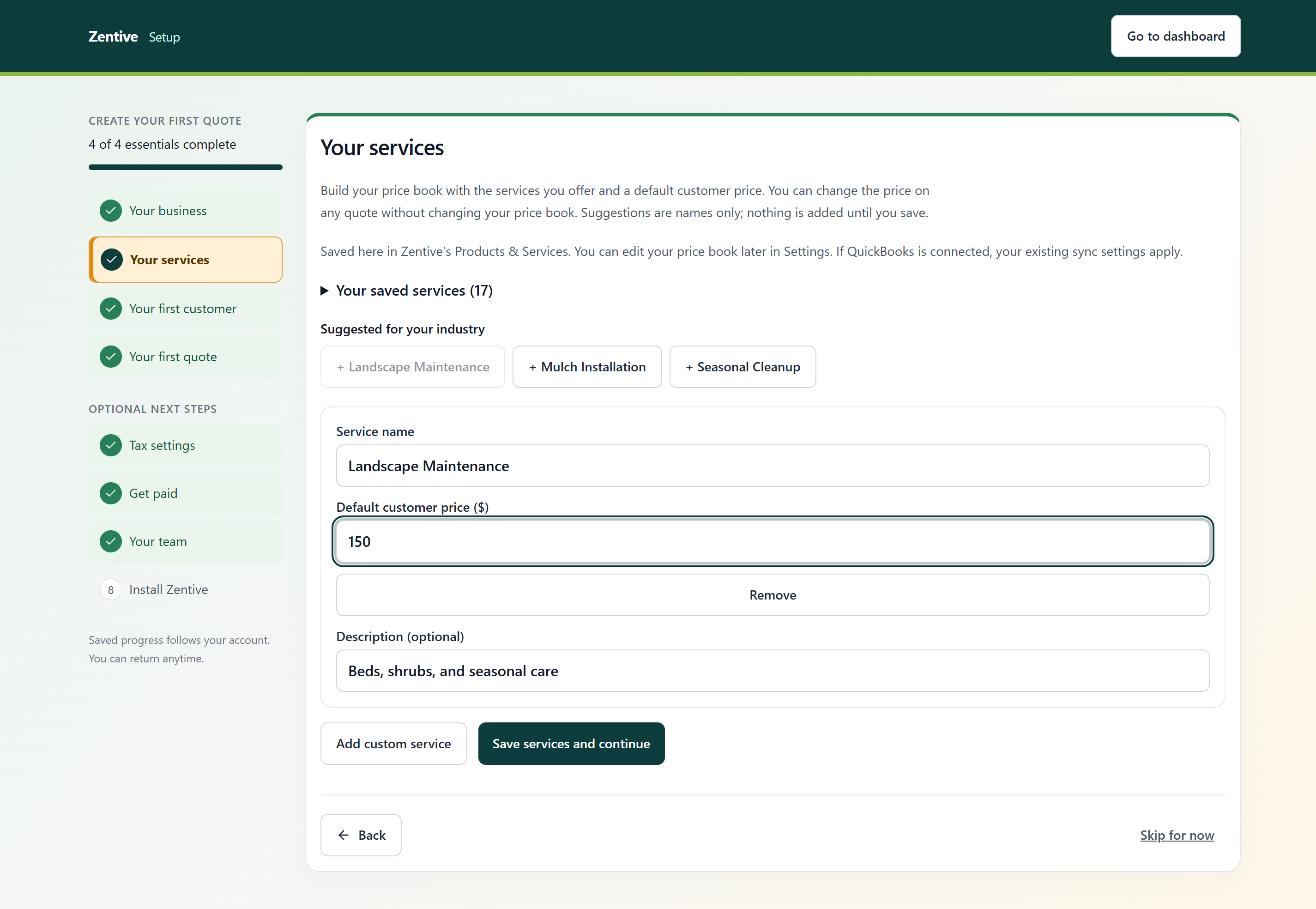Click Skip for now link
Viewport: 1316px width, 909px height.
[1177, 835]
